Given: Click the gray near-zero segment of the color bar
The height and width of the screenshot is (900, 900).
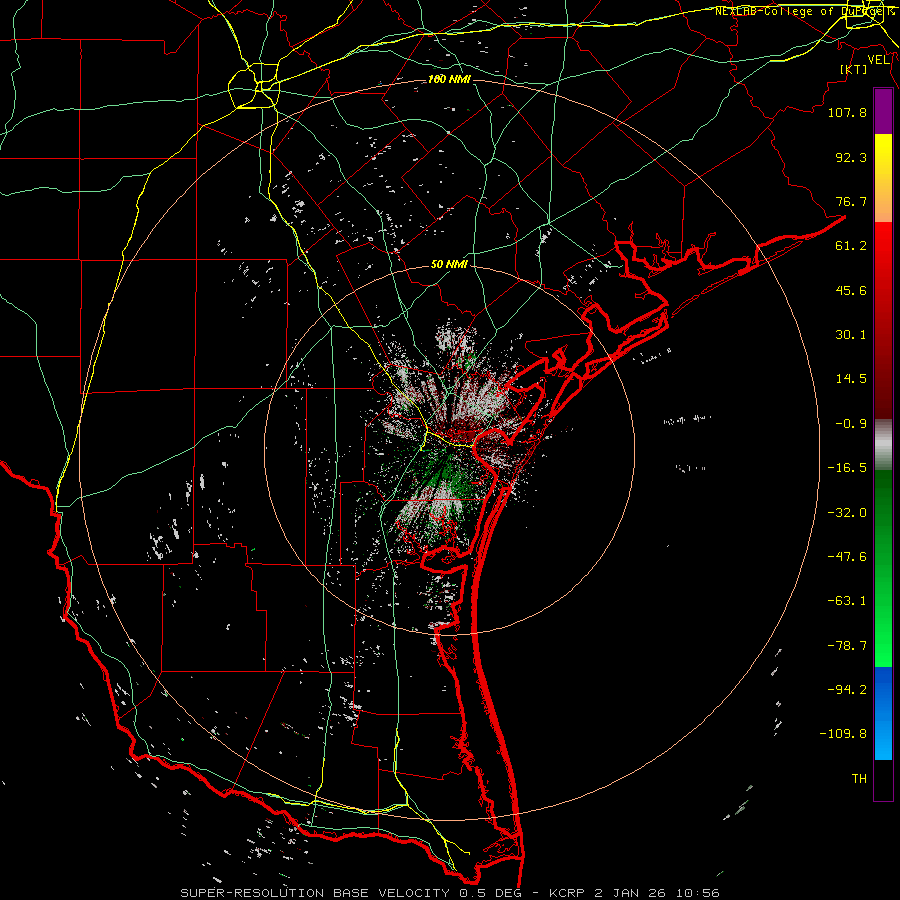Looking at the screenshot, I should [883, 445].
